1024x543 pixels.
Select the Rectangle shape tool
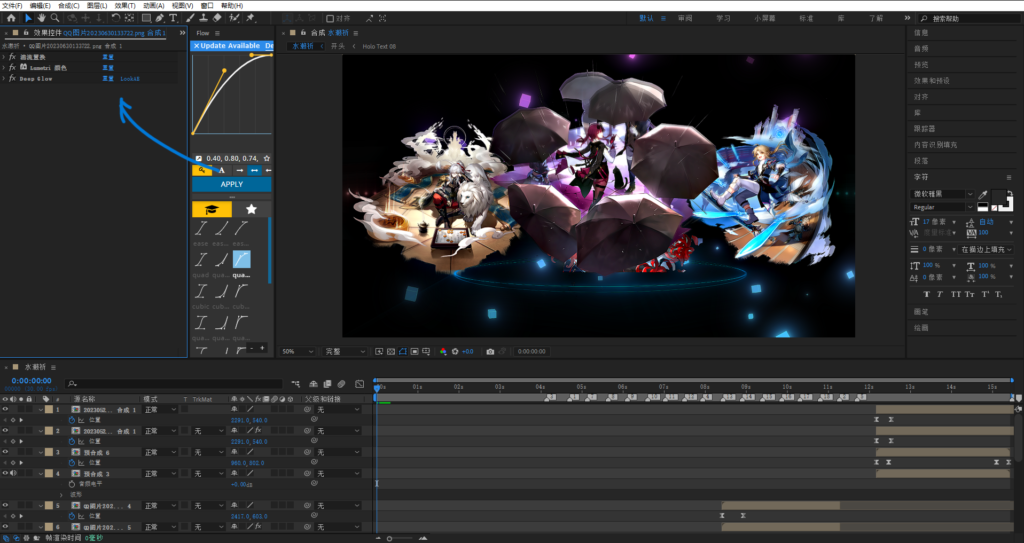coord(146,18)
